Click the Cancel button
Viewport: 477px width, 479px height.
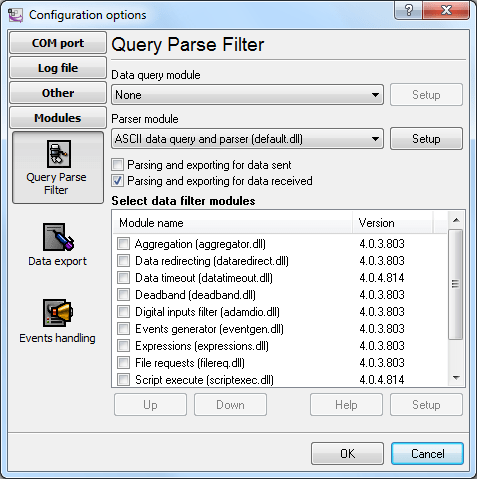tap(427, 454)
